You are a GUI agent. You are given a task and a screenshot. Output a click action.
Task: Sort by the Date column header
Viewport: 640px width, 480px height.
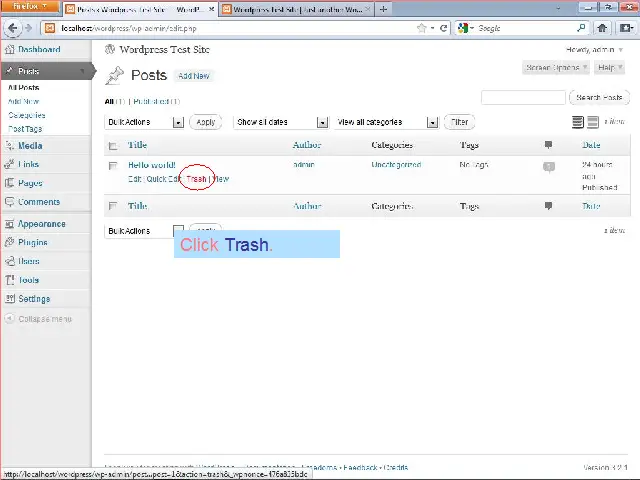point(591,145)
